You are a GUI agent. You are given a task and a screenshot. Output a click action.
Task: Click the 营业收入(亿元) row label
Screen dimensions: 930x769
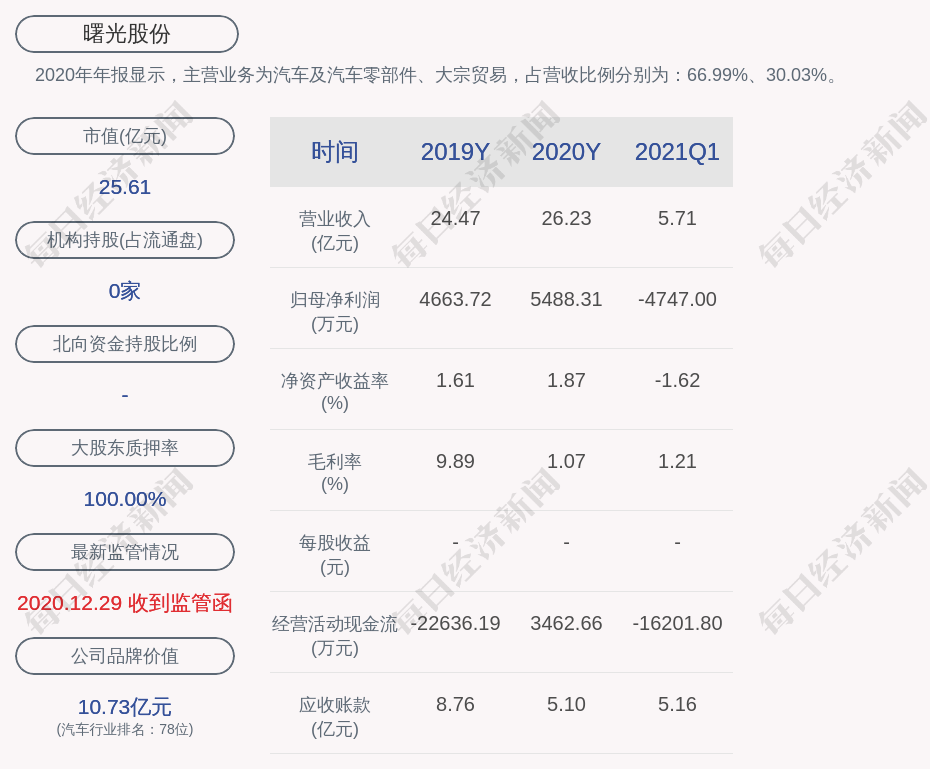click(x=335, y=231)
